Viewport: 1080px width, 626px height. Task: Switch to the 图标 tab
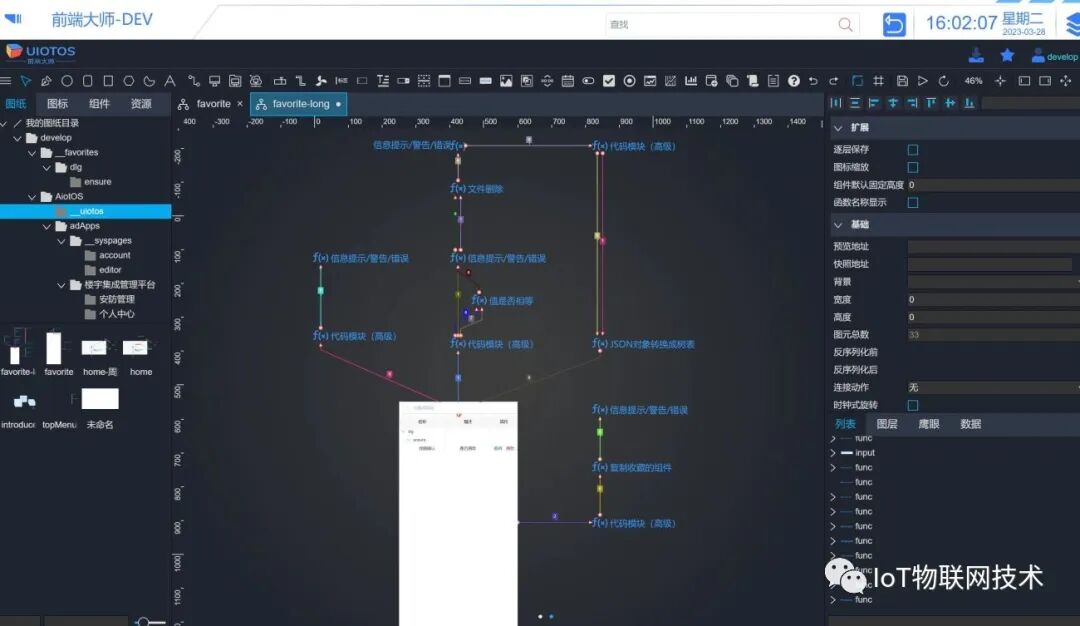point(57,104)
